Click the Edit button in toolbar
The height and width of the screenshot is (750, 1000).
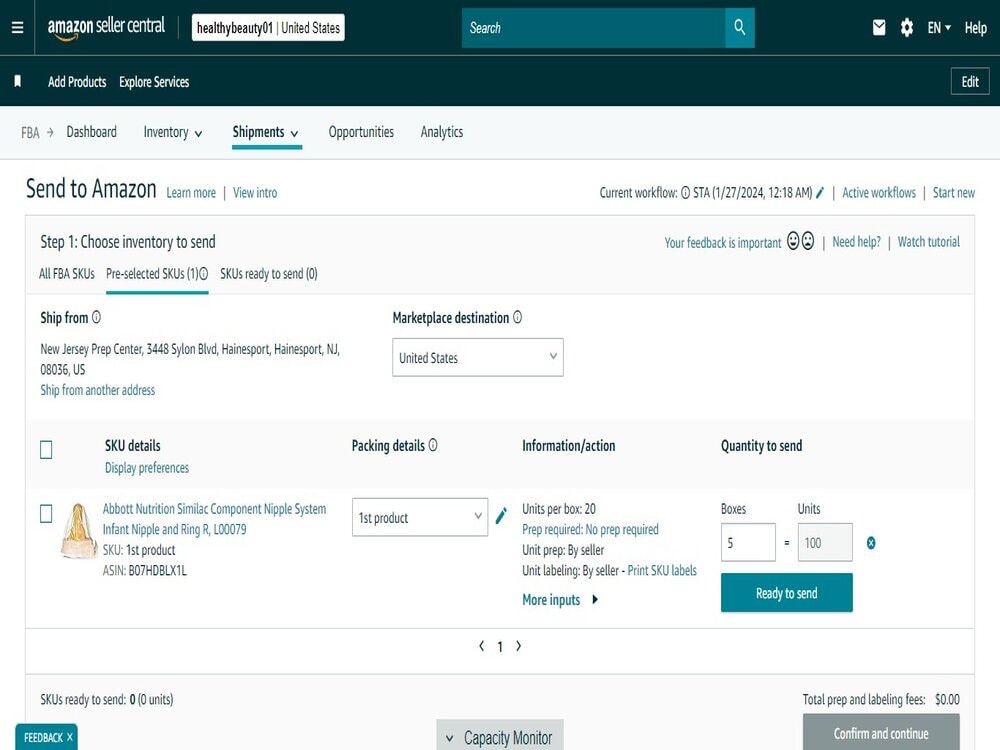point(970,81)
